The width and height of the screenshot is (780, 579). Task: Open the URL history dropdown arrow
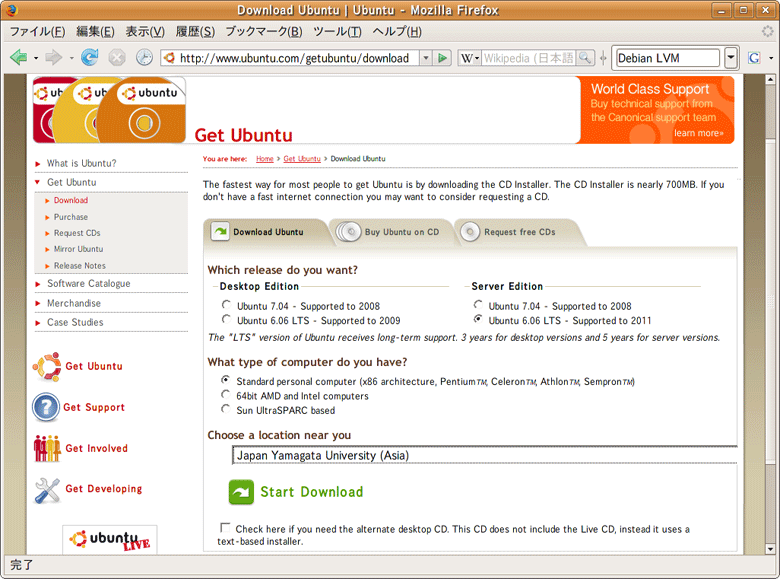426,58
